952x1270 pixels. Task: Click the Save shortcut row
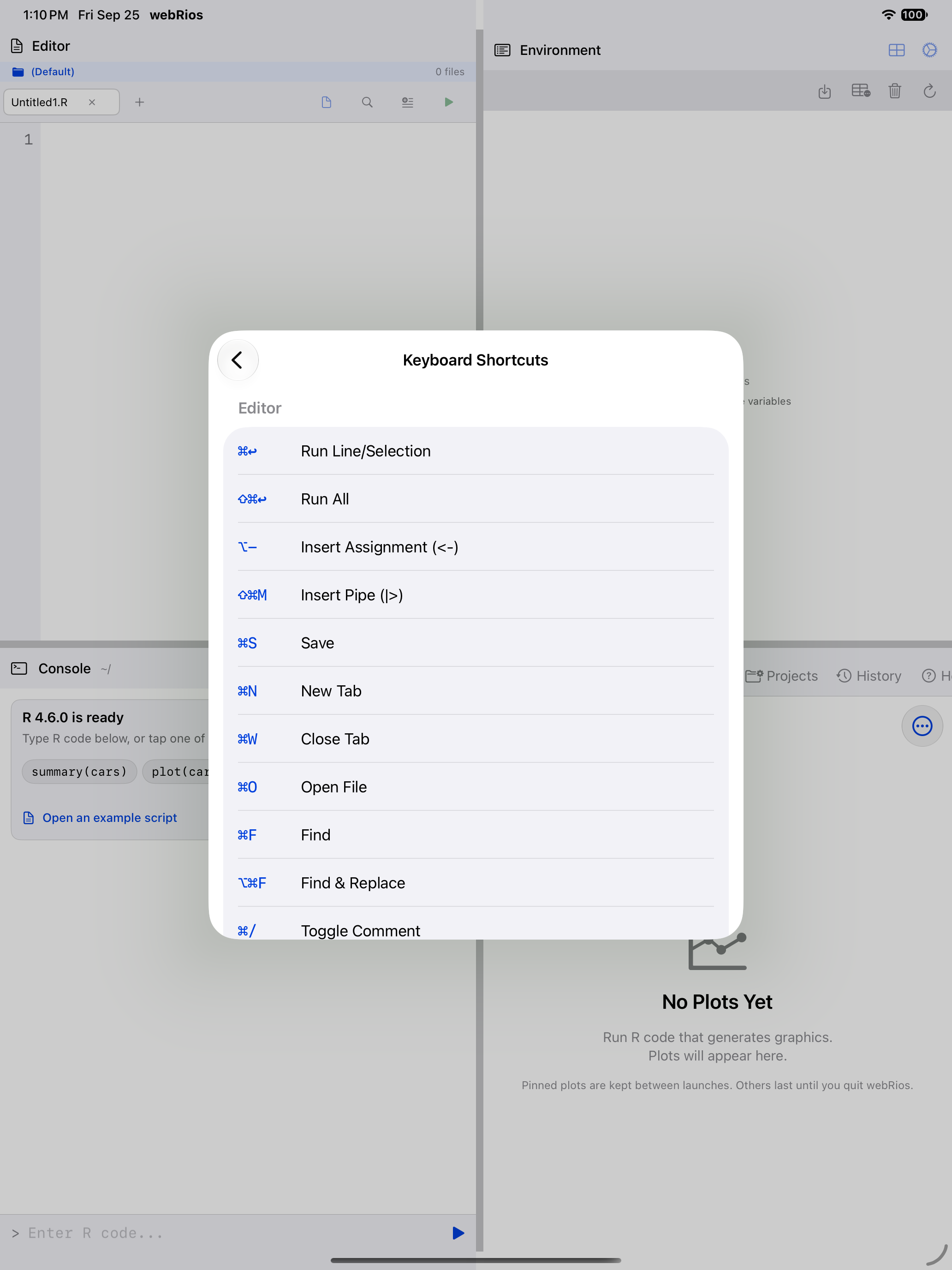tap(476, 643)
